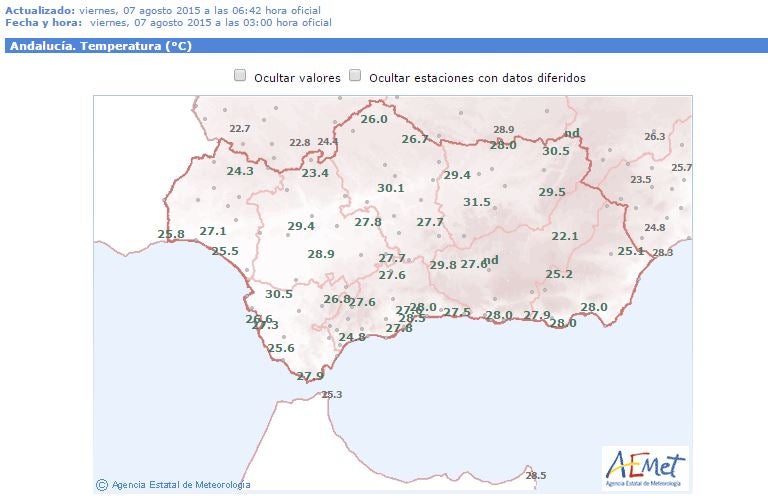Image resolution: width=768 pixels, height=501 pixels.
Task: Tick Ocultar estaciones con datos diferidos
Action: 355,76
